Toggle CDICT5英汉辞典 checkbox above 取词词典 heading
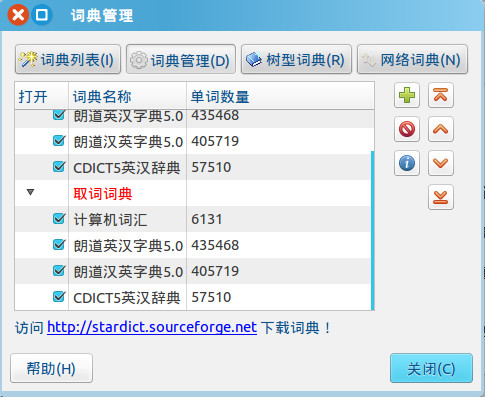 click(x=59, y=167)
